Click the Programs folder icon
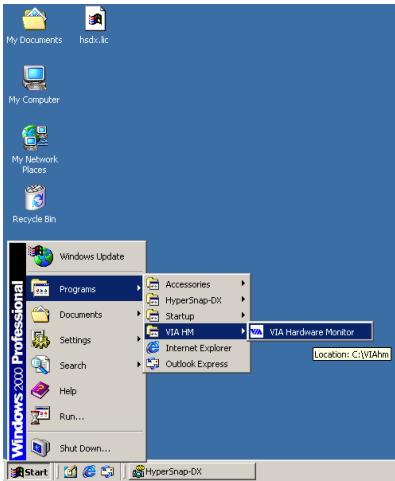This screenshot has width=395, height=481. (x=40, y=288)
